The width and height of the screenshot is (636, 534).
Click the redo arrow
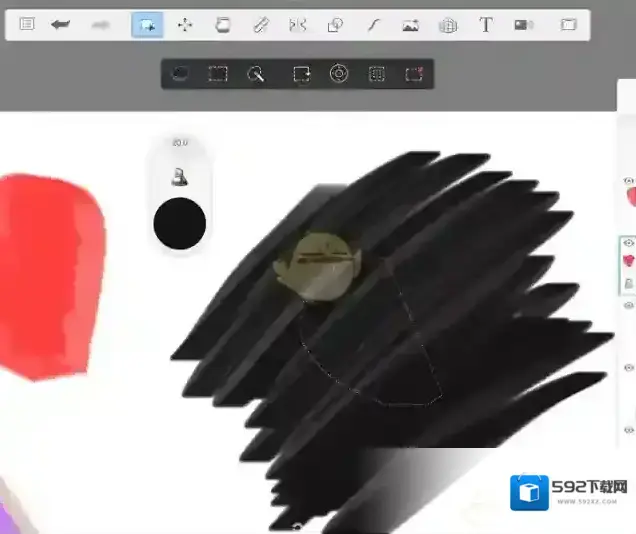coord(100,25)
